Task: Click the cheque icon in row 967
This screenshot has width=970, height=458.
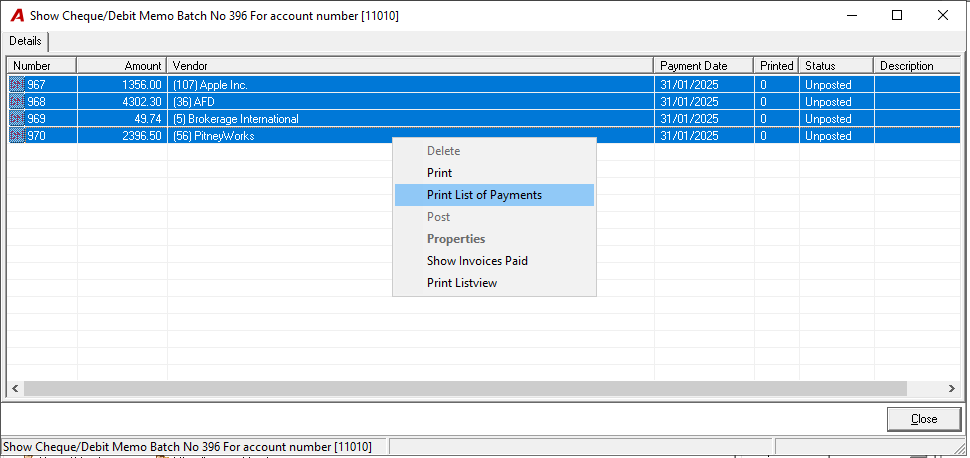Action: coord(17,85)
